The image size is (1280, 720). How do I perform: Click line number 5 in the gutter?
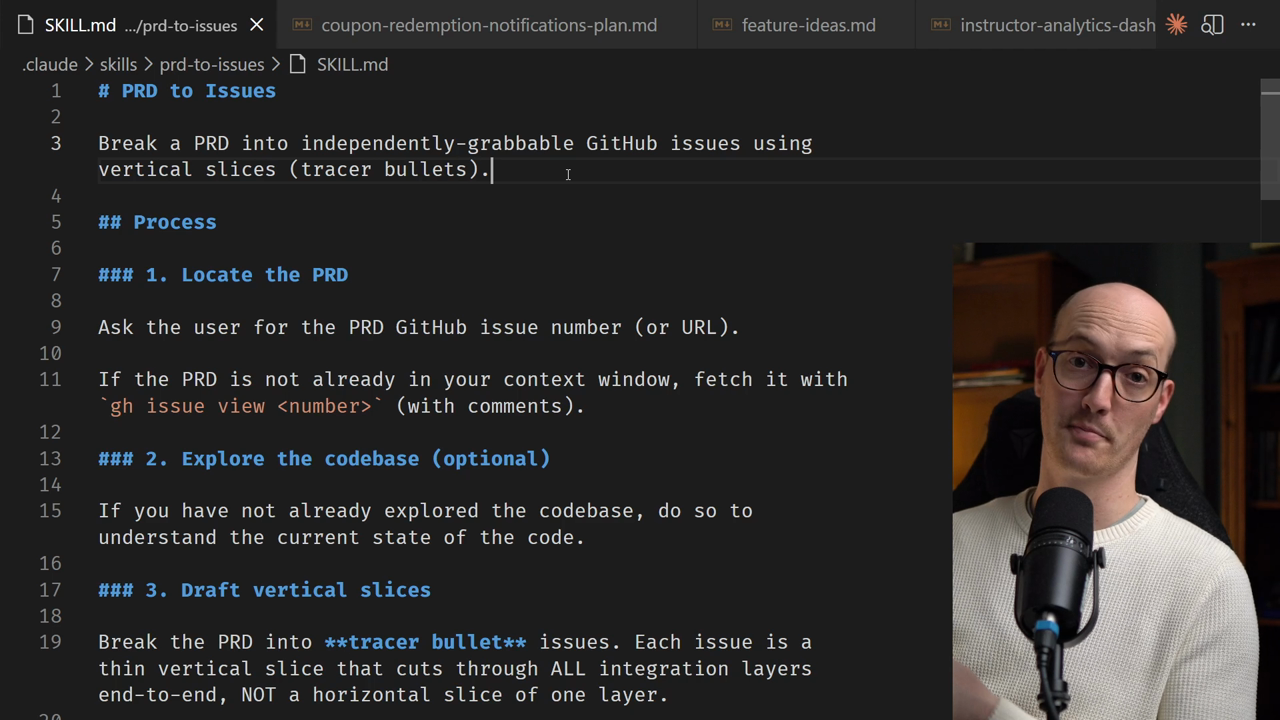(x=56, y=222)
